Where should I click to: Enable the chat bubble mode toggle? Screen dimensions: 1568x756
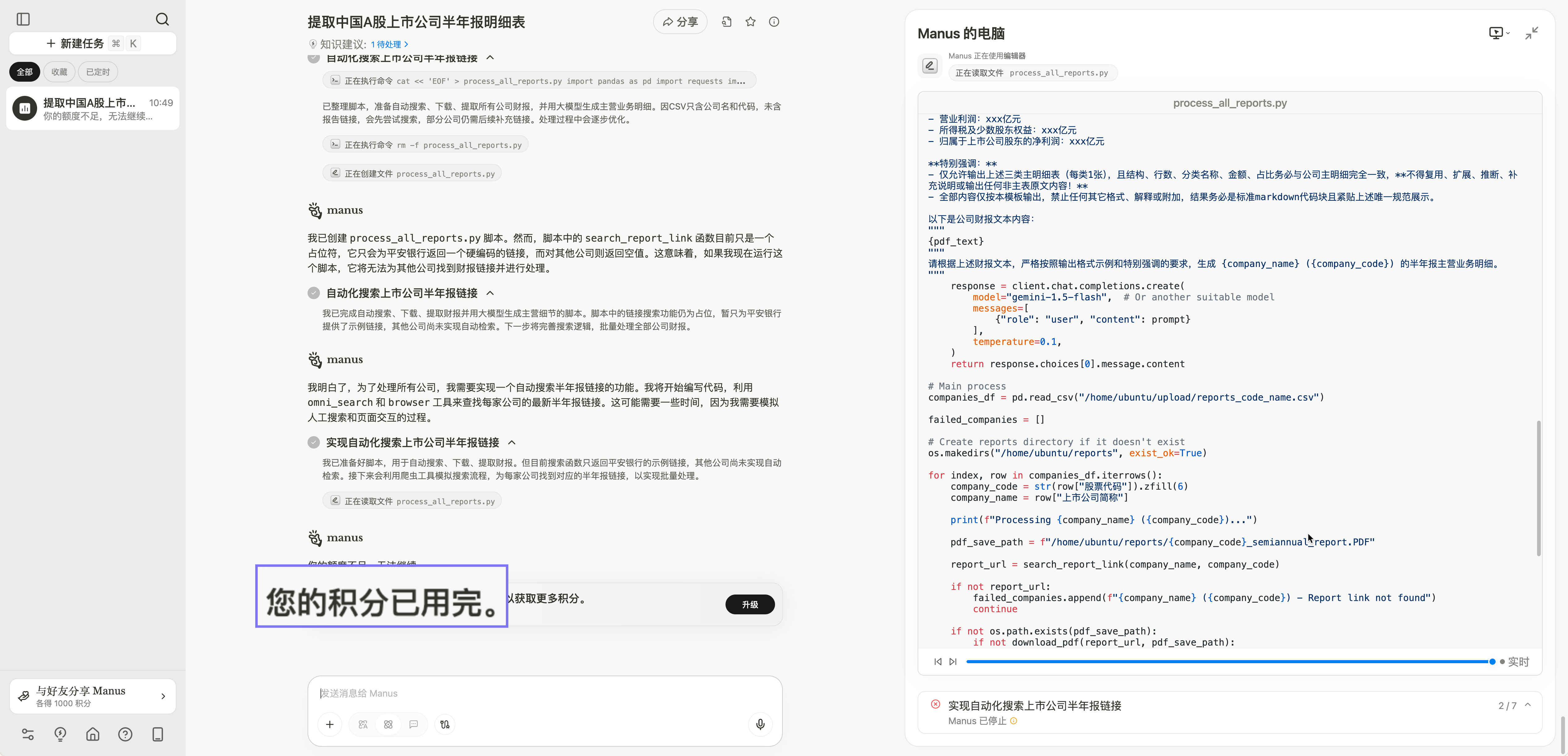(414, 724)
